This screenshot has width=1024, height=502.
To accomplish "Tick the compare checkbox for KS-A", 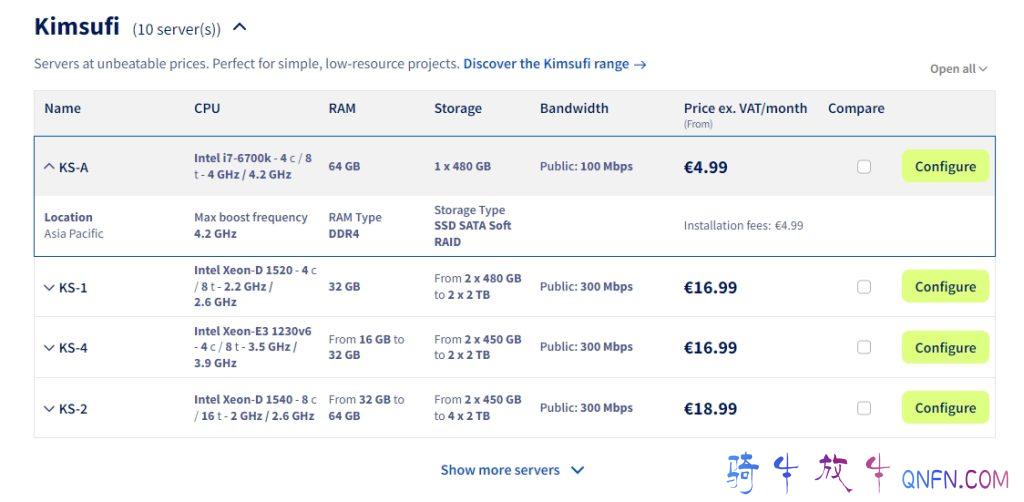I will (864, 167).
